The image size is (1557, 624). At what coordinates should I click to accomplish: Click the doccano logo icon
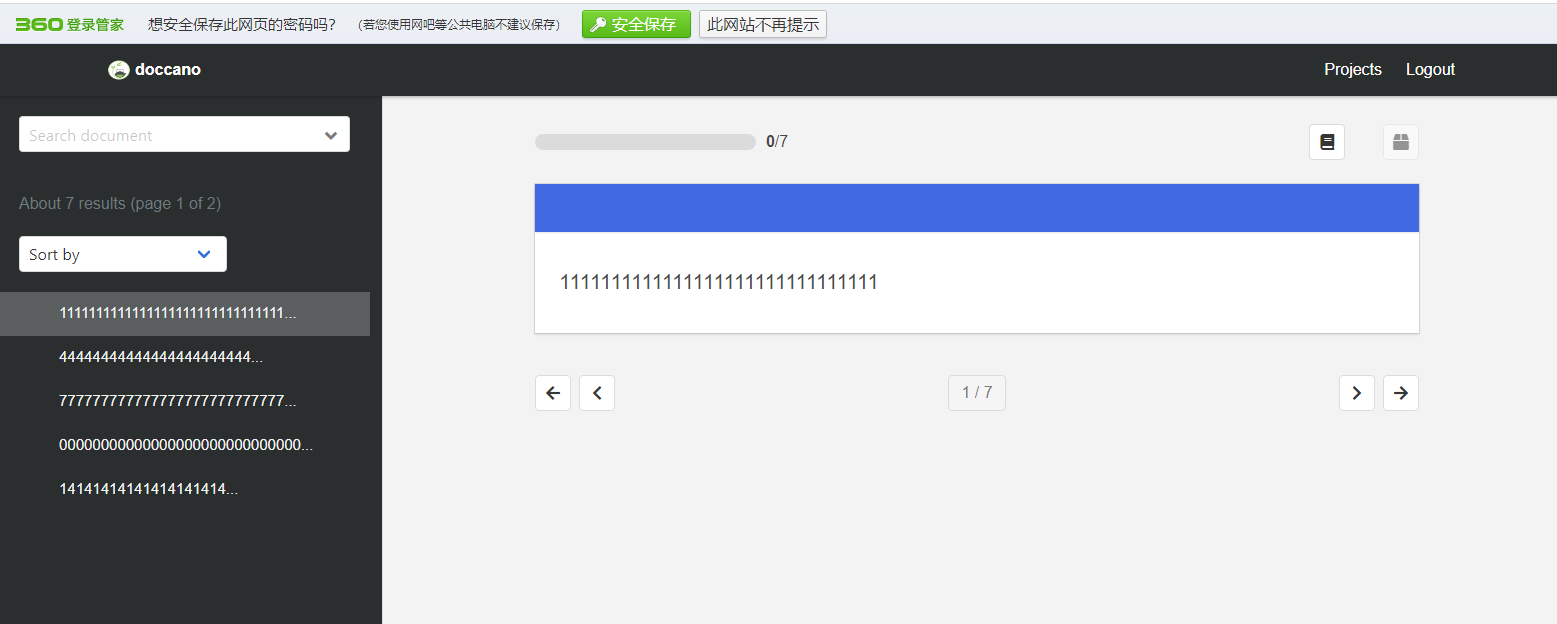119,69
